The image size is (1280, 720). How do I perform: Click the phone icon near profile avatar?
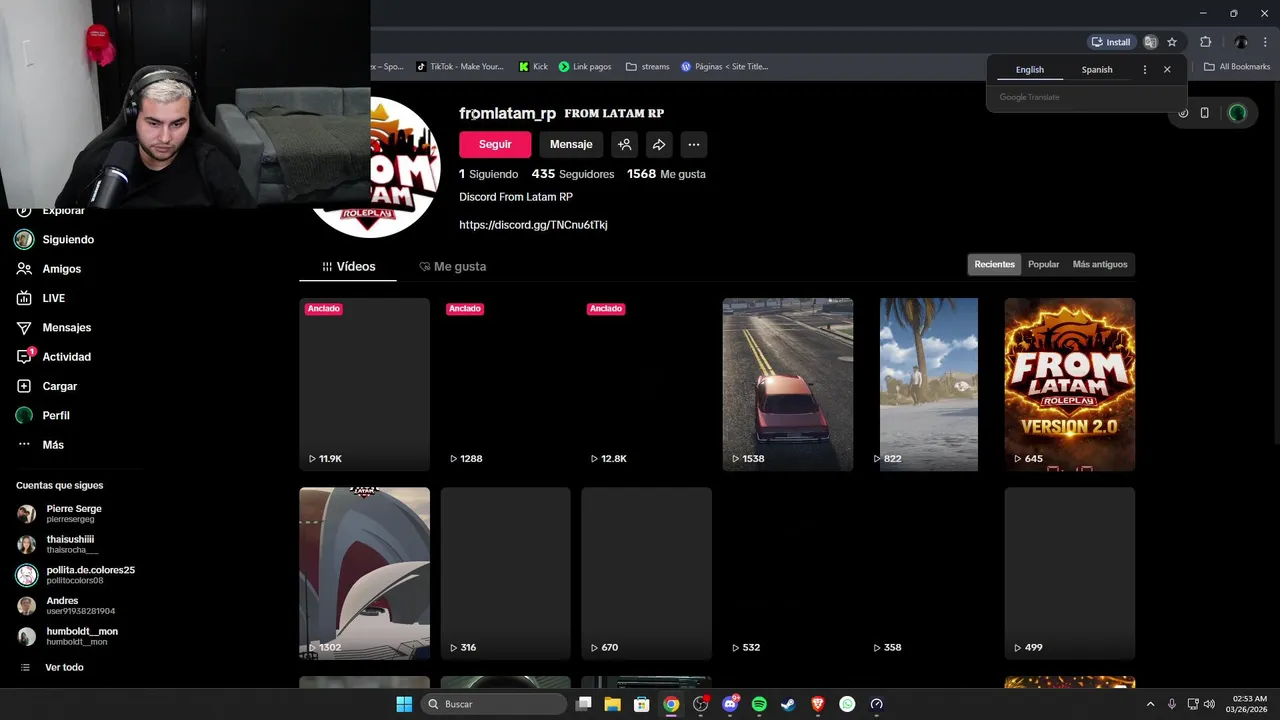click(1204, 113)
